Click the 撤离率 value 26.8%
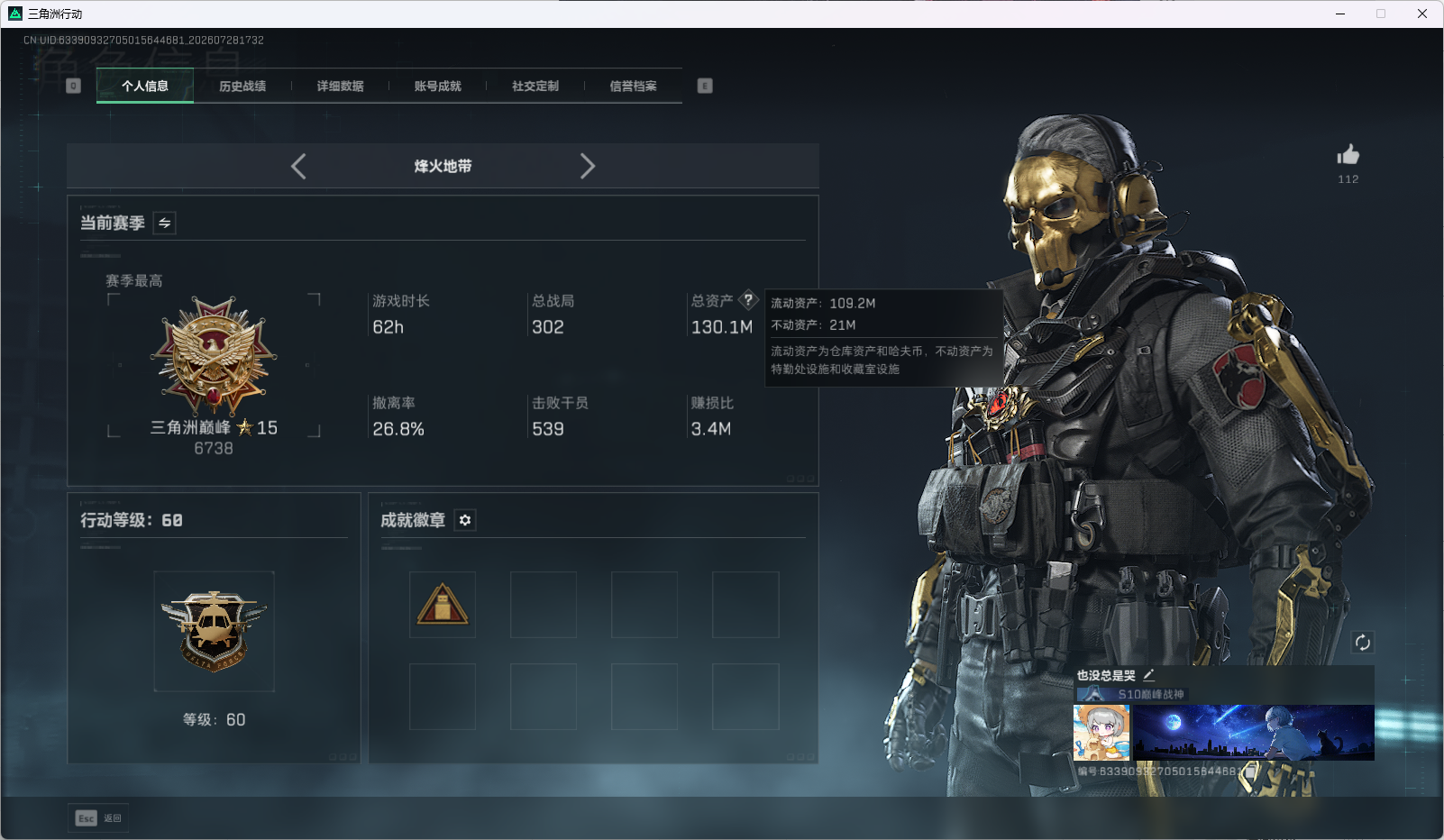The image size is (1444, 840). click(398, 429)
